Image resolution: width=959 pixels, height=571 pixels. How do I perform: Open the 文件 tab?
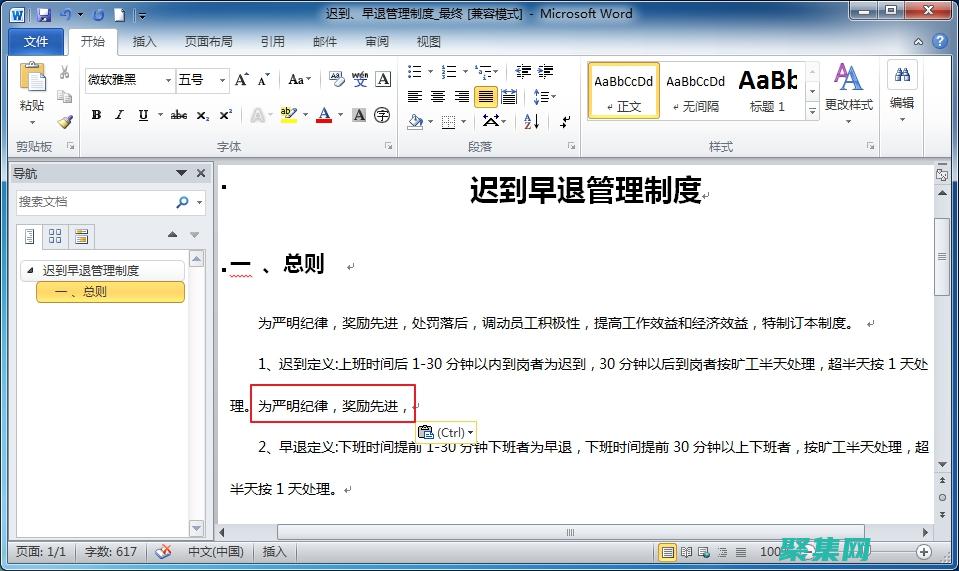(36, 42)
